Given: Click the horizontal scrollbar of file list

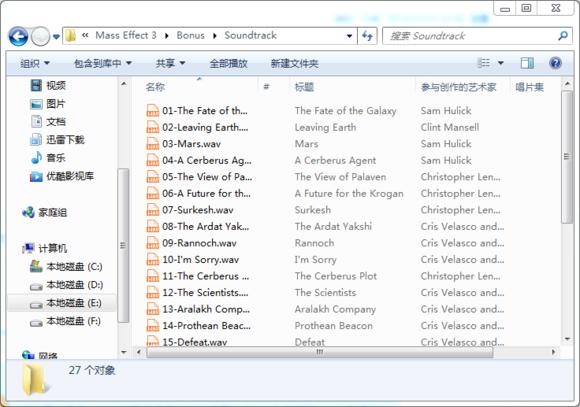Looking at the screenshot, I should [320, 352].
